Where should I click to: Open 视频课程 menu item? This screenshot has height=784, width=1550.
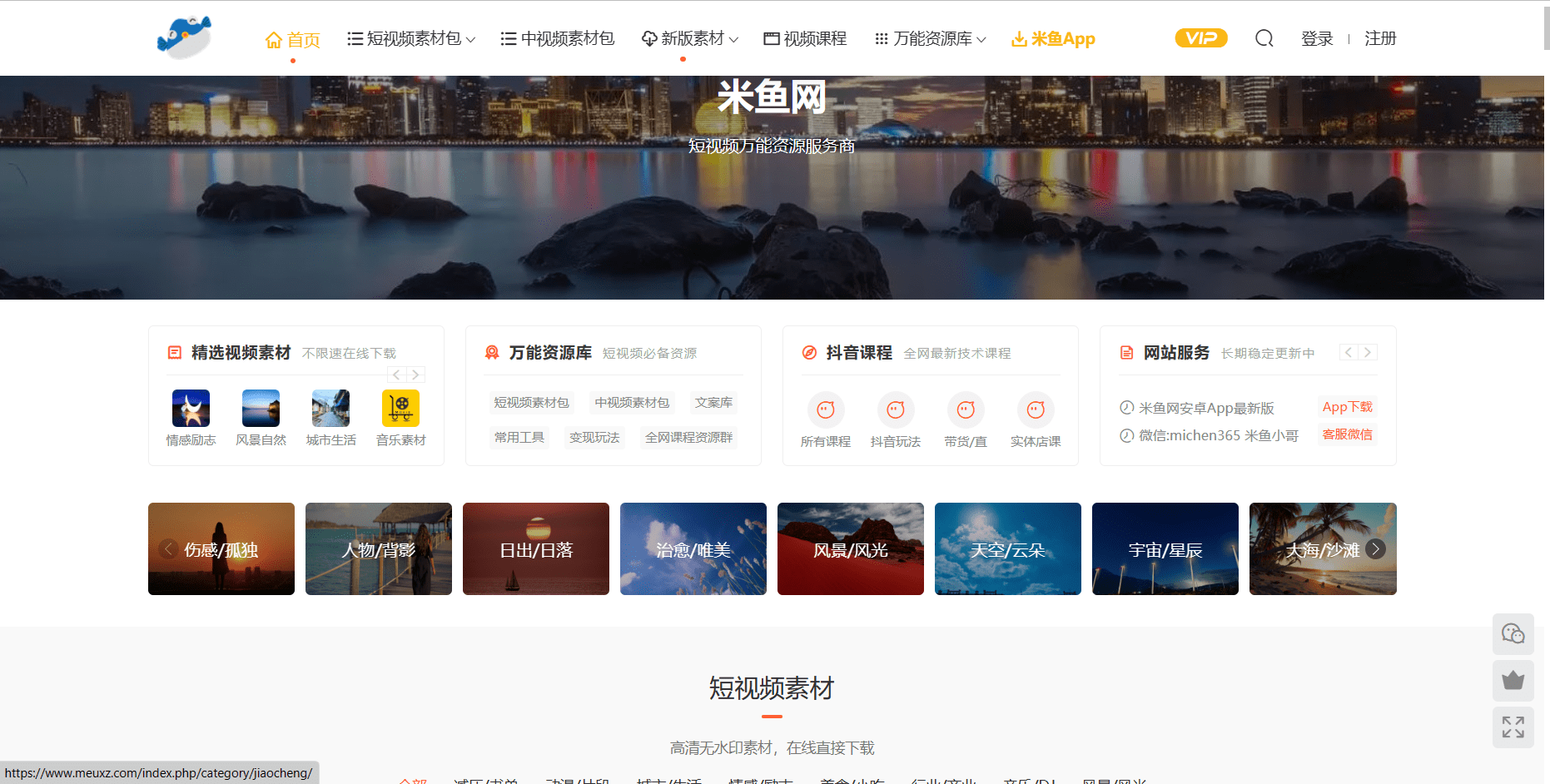[x=805, y=38]
